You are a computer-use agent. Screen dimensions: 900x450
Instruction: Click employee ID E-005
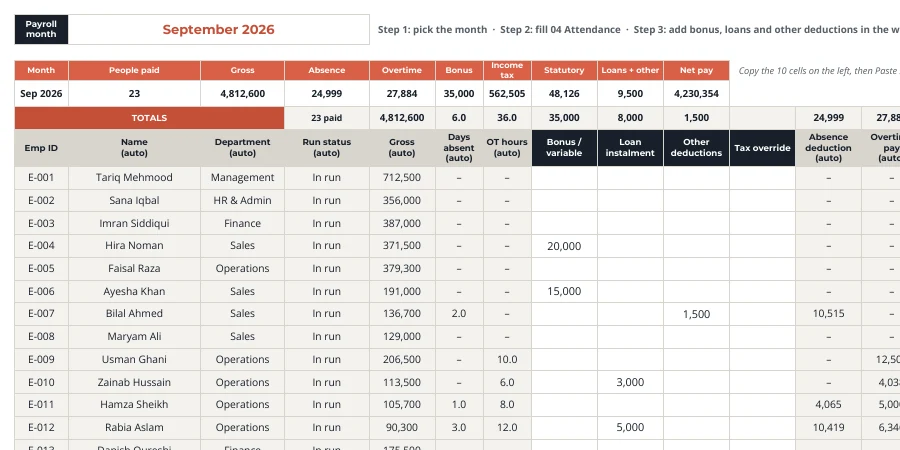41,269
